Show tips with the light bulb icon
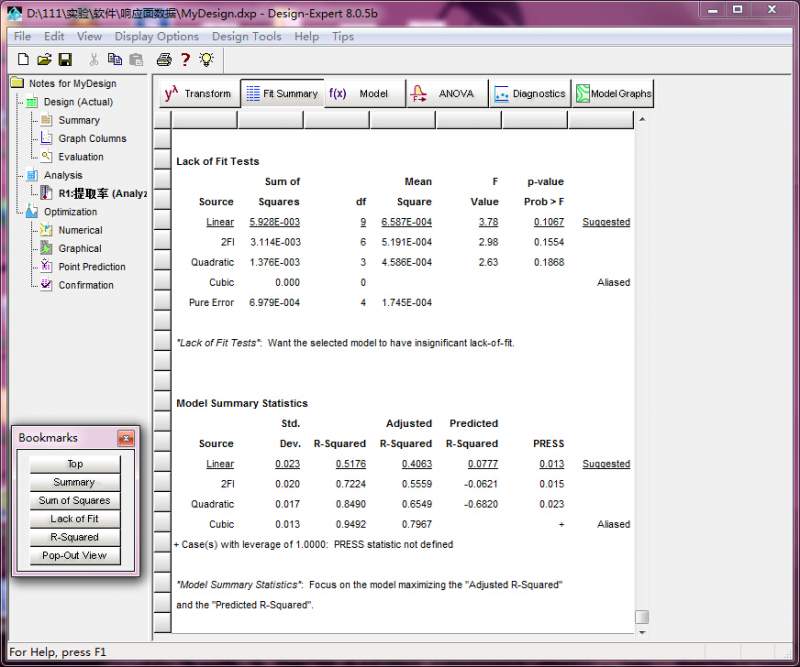This screenshot has width=800, height=667. (206, 60)
